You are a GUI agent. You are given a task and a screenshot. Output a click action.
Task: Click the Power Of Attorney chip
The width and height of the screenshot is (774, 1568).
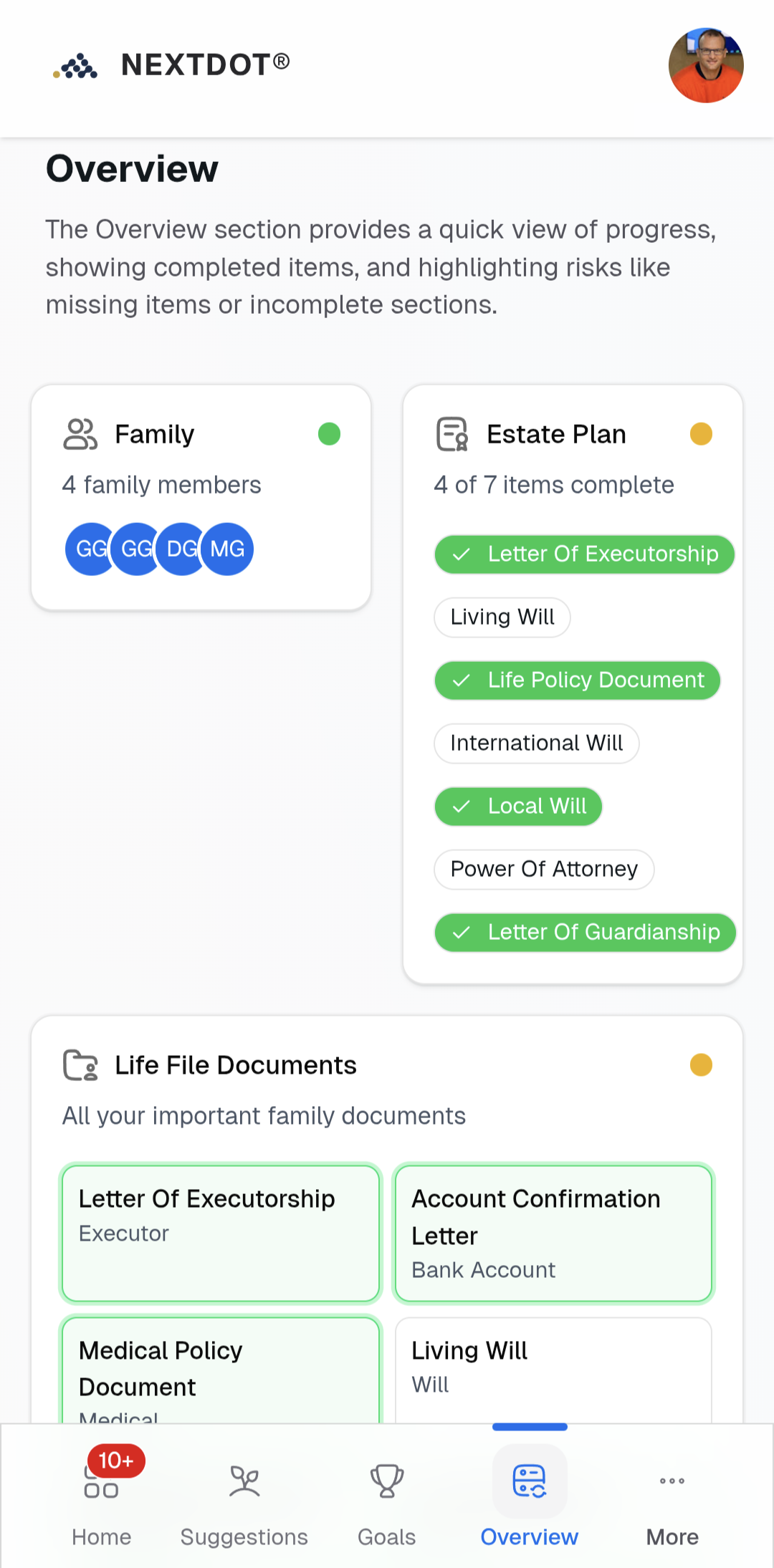544,870
